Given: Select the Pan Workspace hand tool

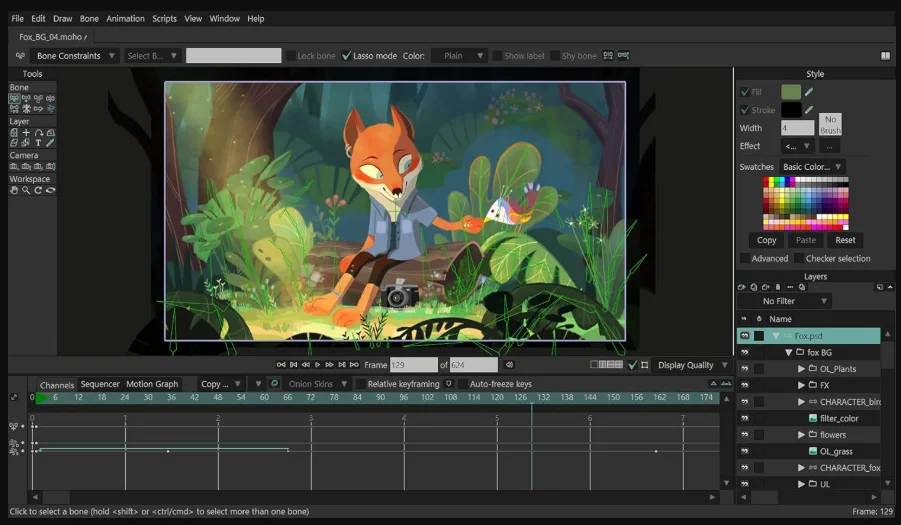Looking at the screenshot, I should point(14,190).
